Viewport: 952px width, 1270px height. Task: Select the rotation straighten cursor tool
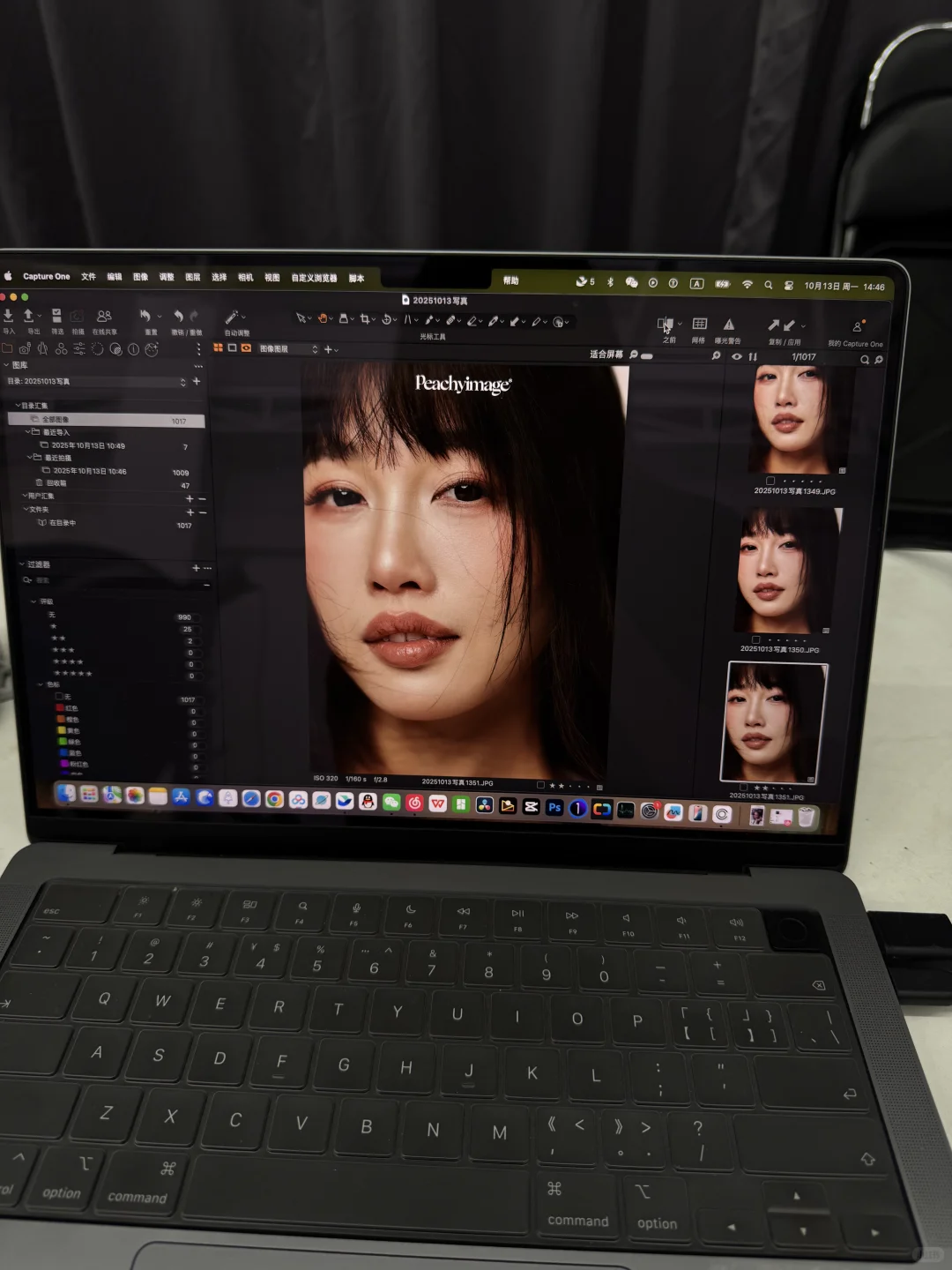387,319
